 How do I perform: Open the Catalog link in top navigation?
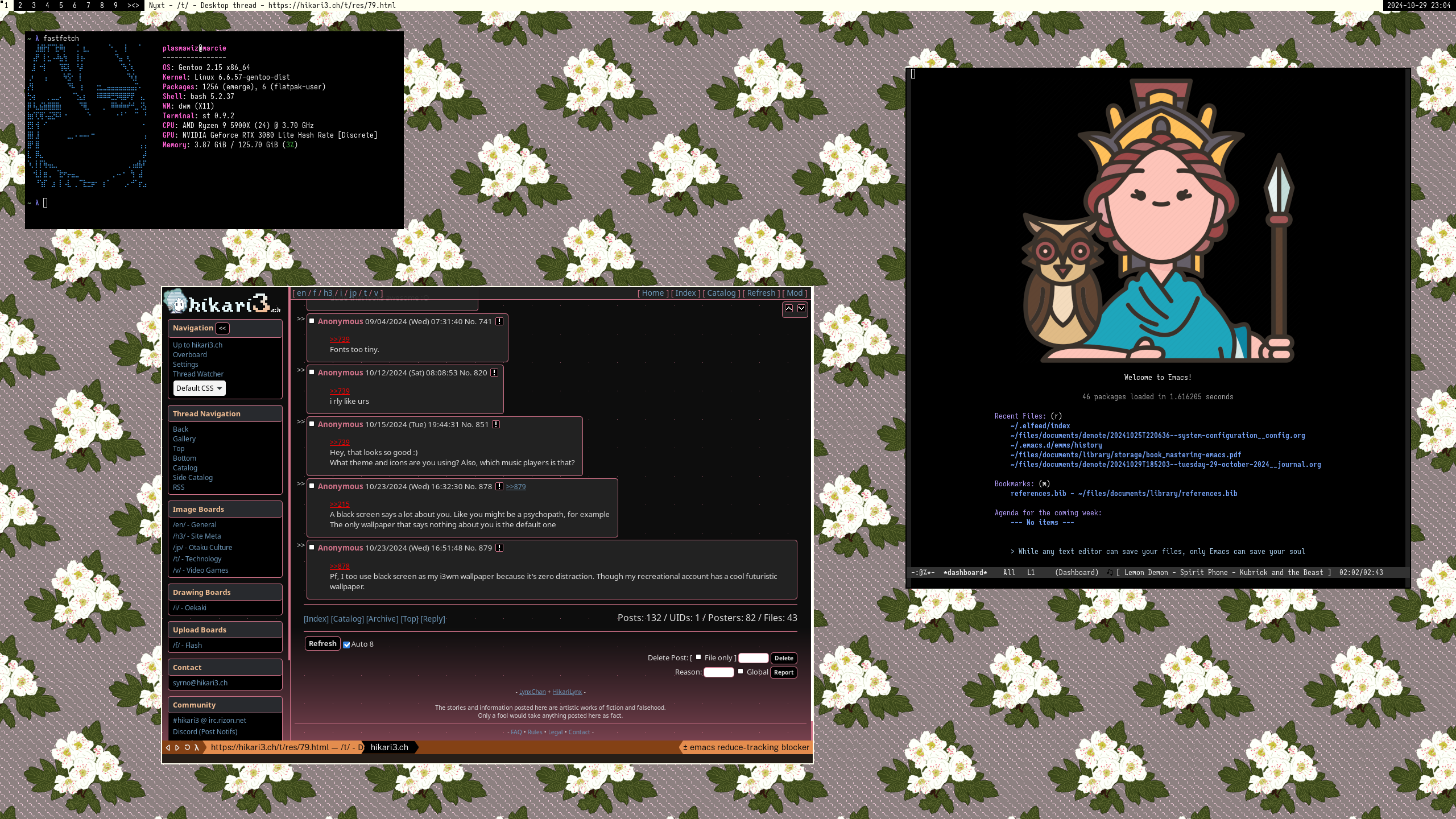point(721,293)
